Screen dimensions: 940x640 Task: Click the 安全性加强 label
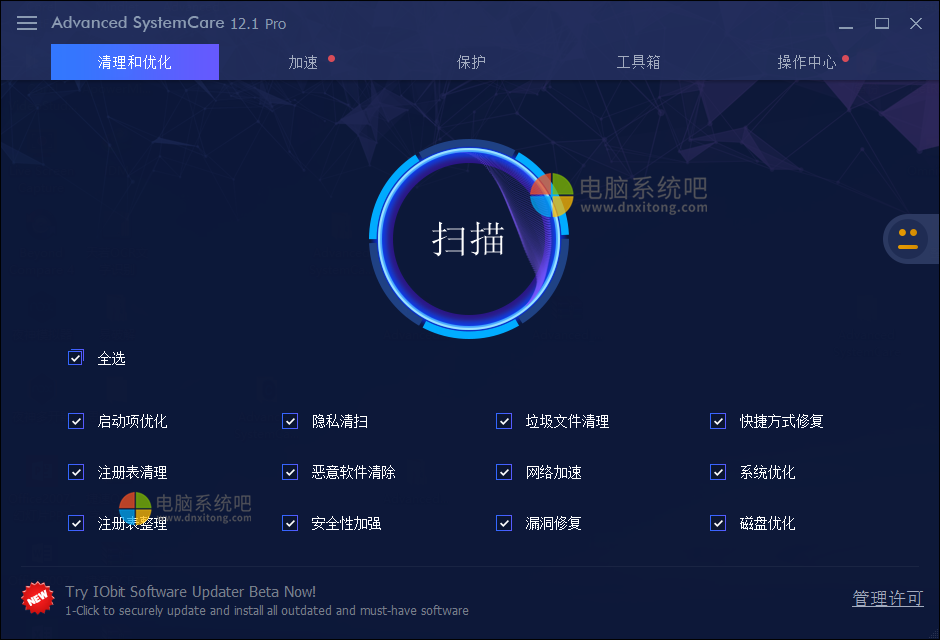tap(347, 523)
